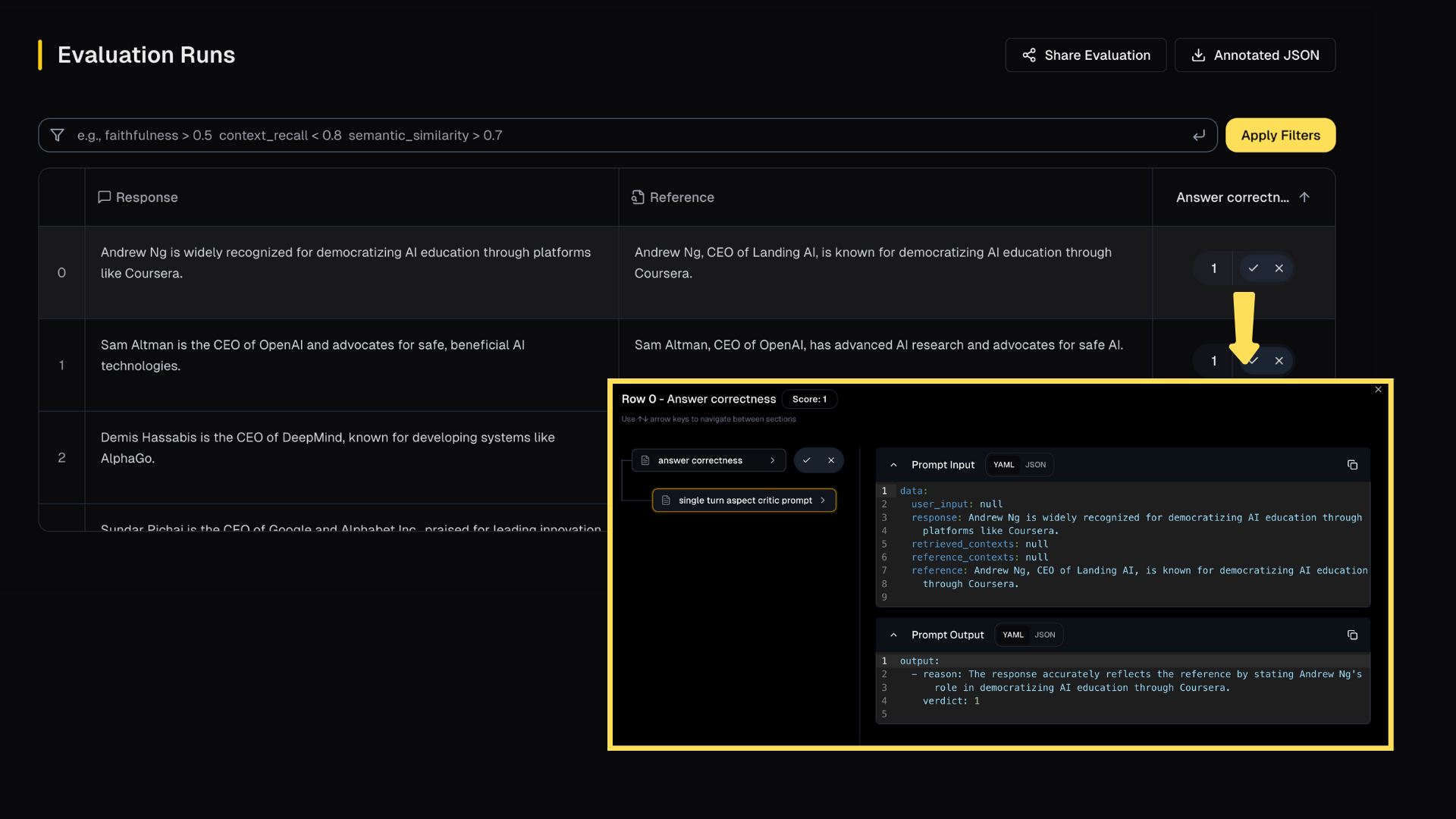Open single turn aspect critic prompt
The height and width of the screenshot is (819, 1456).
(x=744, y=500)
